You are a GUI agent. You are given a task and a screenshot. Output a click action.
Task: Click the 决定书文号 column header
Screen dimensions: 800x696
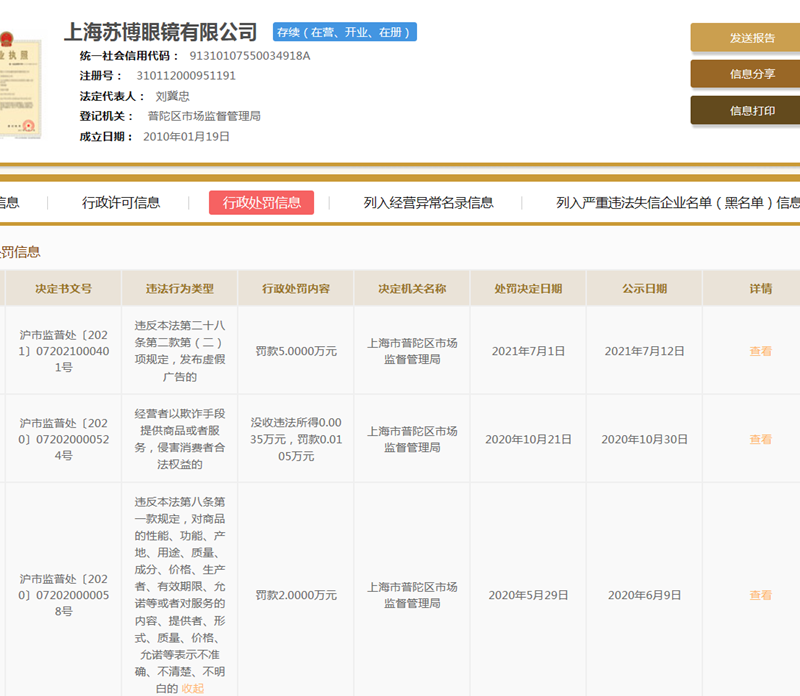coord(63,289)
